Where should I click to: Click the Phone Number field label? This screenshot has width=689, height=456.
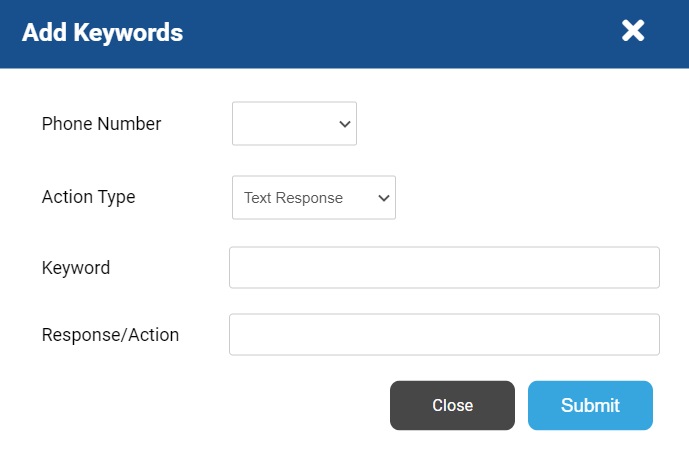pyautogui.click(x=102, y=123)
